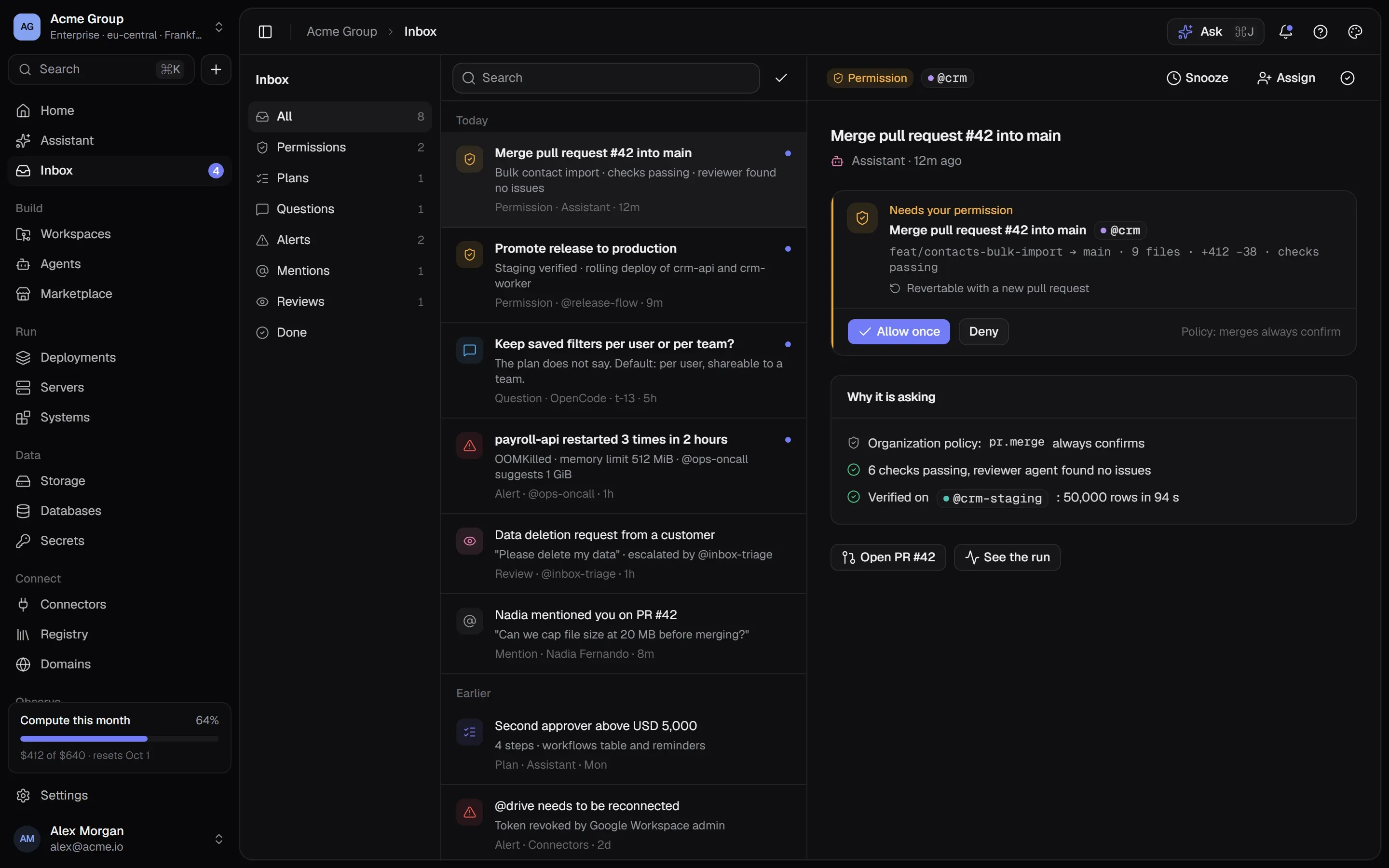1389x868 pixels.
Task: Filter inbox by Plans
Action: click(340, 178)
